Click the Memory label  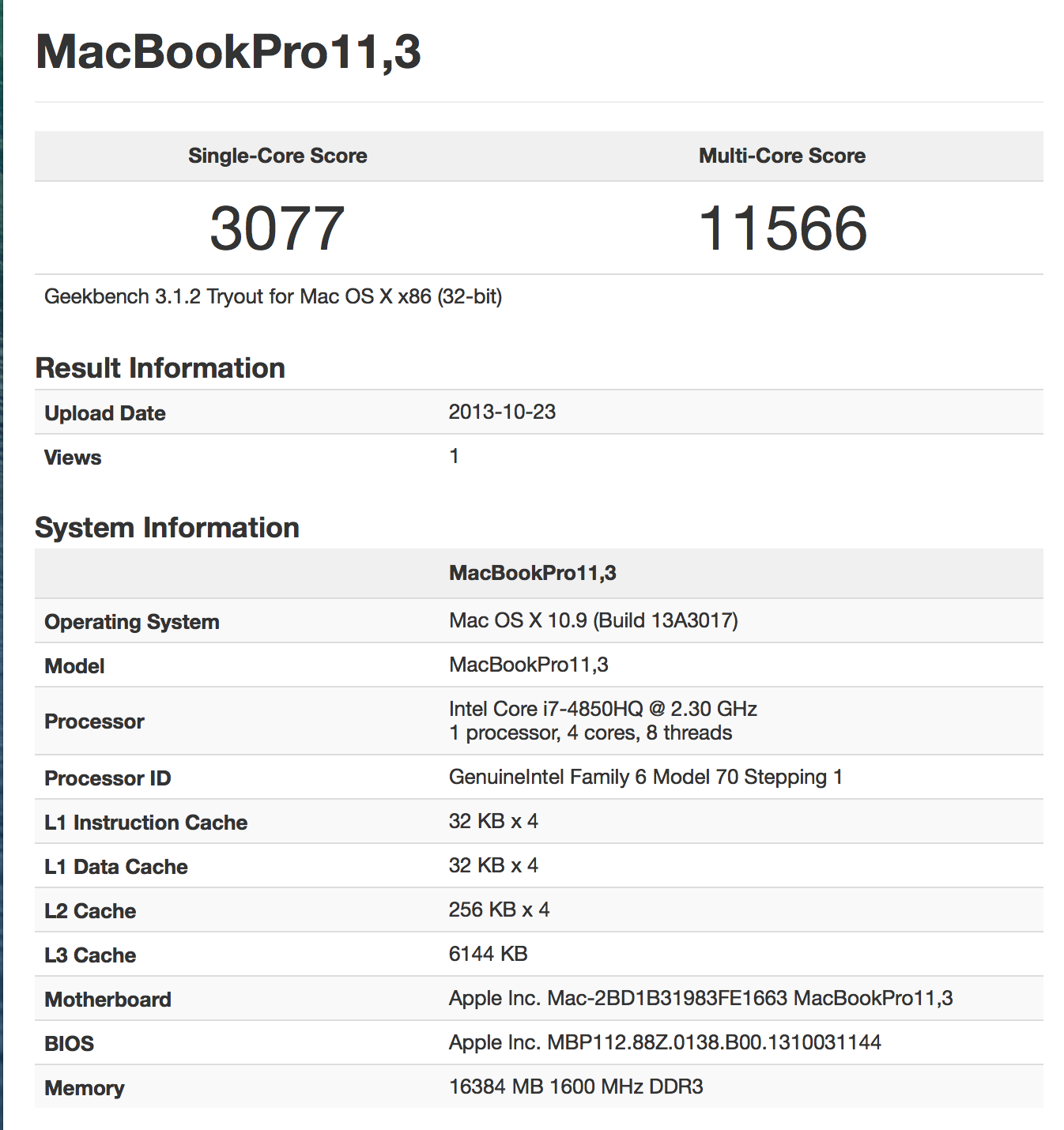pos(85,1088)
